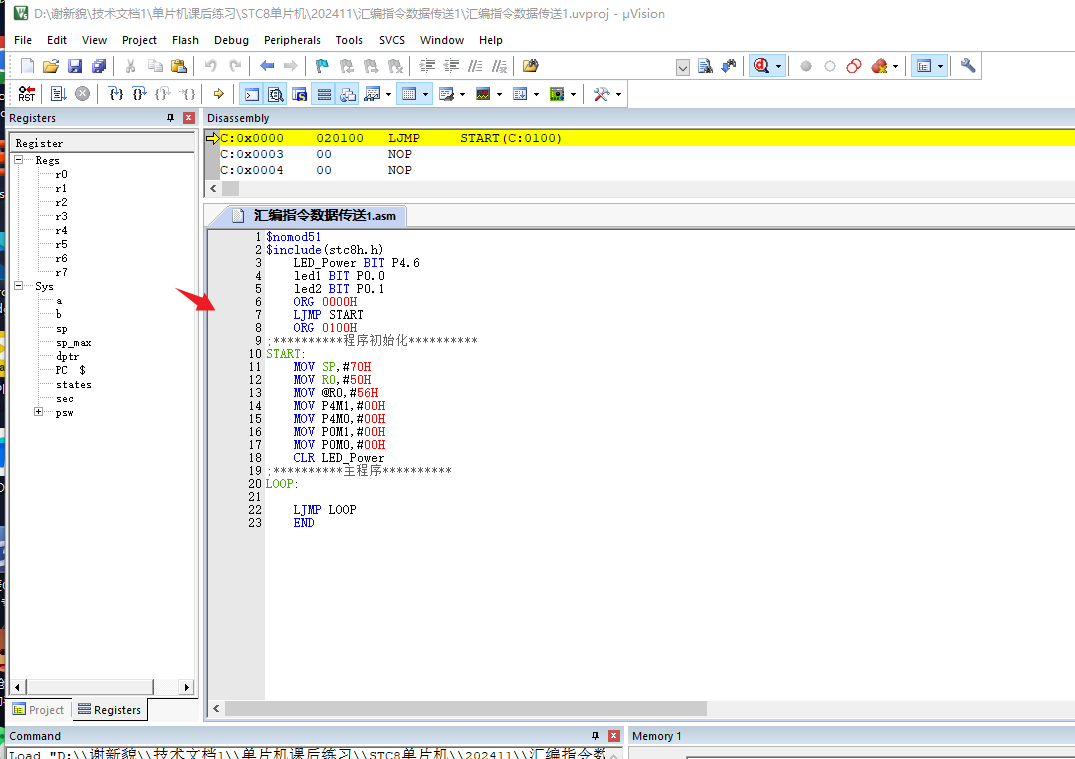
Task: Click code line MOV SP,#70H
Action: (333, 367)
